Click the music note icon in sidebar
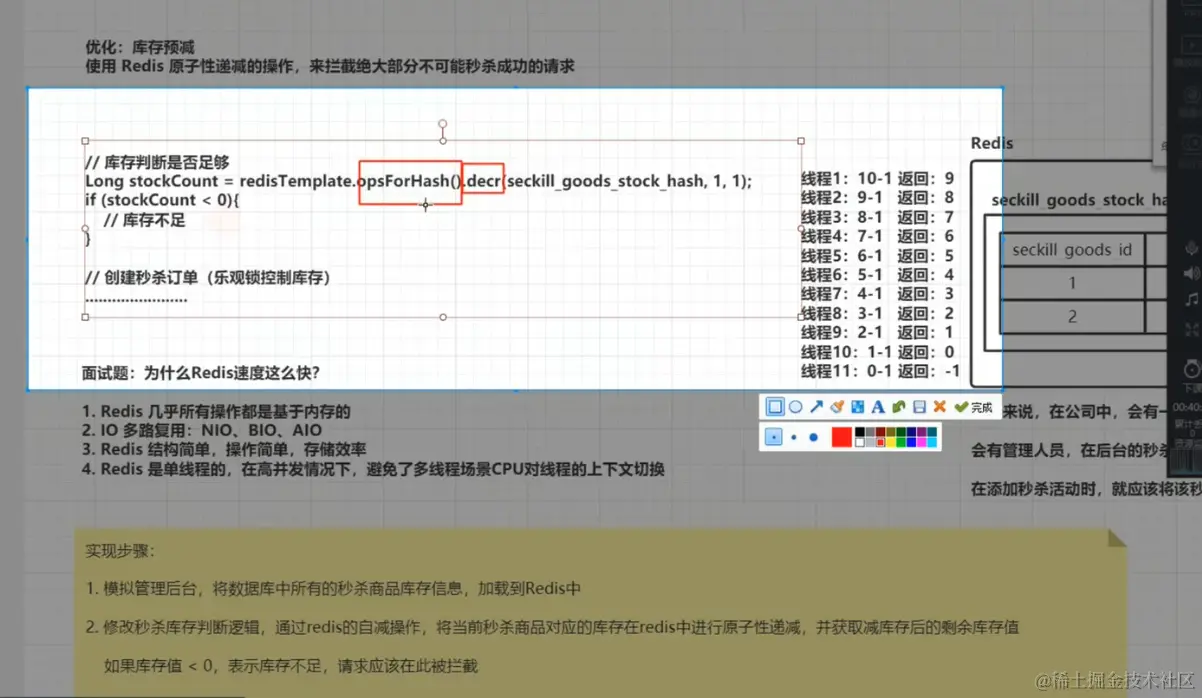Viewport: 1202px width, 698px height. coord(1191,299)
